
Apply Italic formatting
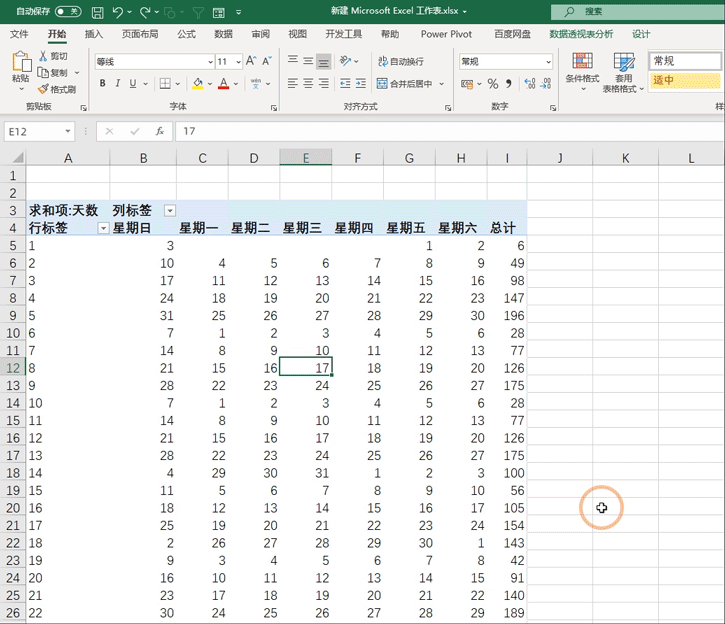[117, 83]
